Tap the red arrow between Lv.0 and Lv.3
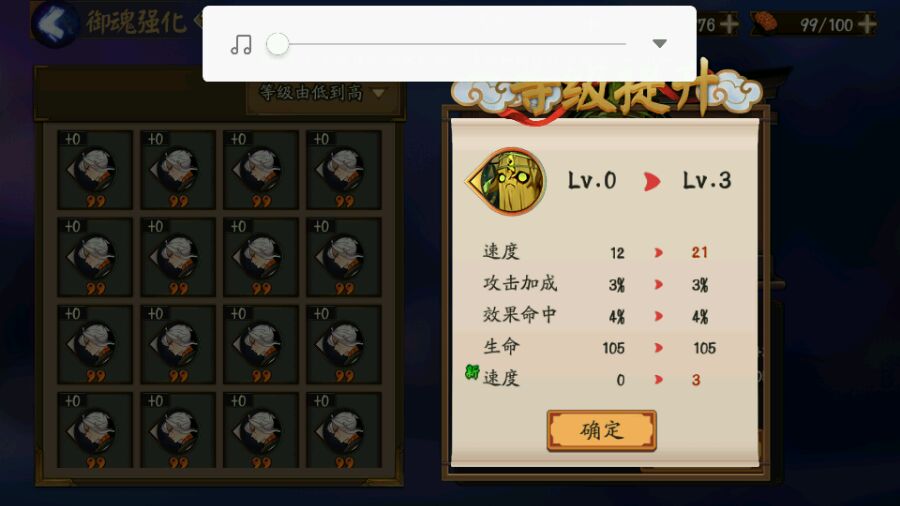Viewport: 900px width, 506px height. (651, 181)
